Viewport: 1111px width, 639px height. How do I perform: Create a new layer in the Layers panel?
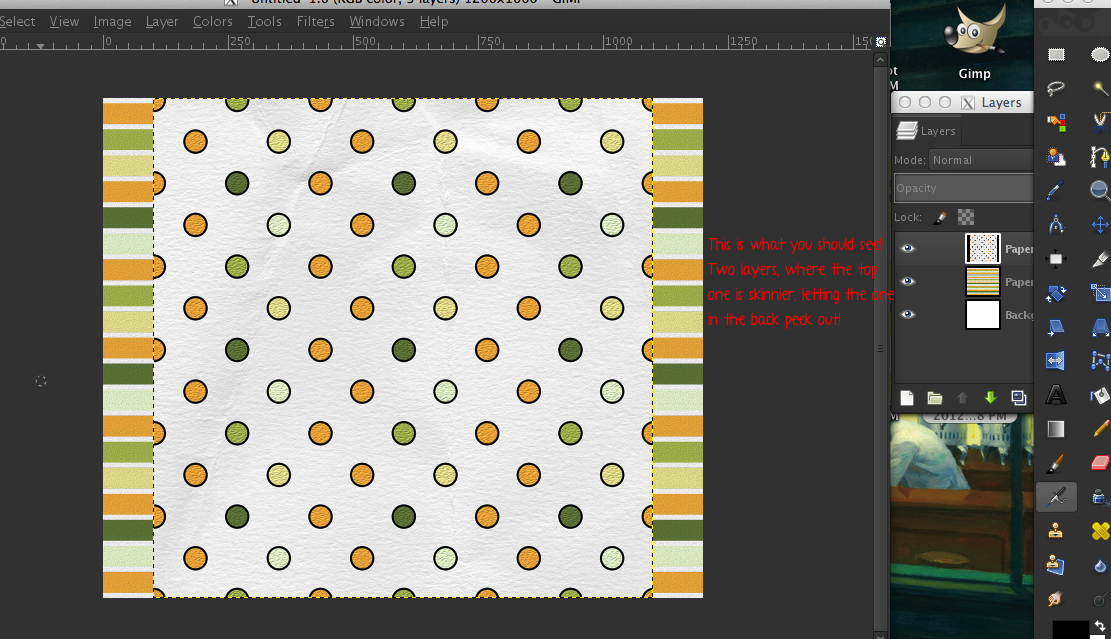pyautogui.click(x=906, y=397)
